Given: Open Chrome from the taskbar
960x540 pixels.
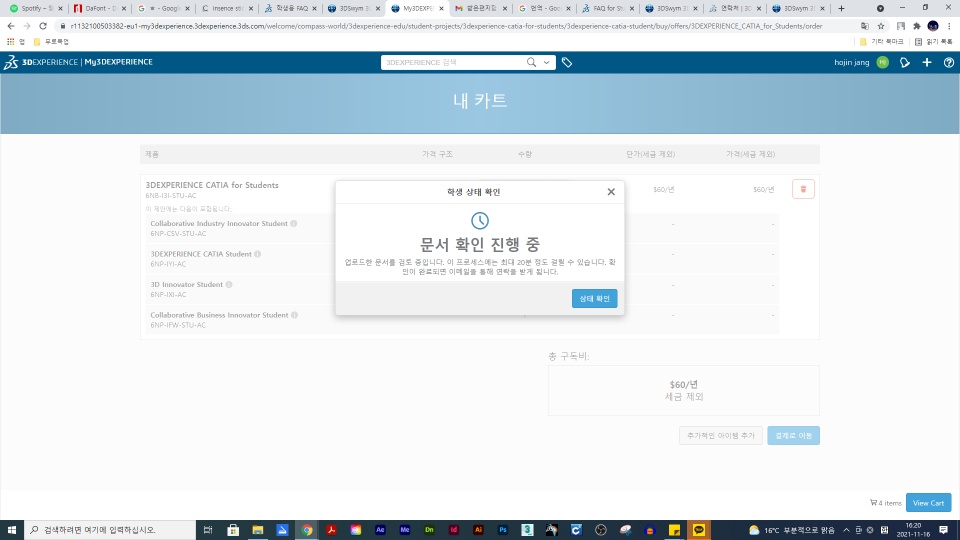Looking at the screenshot, I should tap(307, 530).
